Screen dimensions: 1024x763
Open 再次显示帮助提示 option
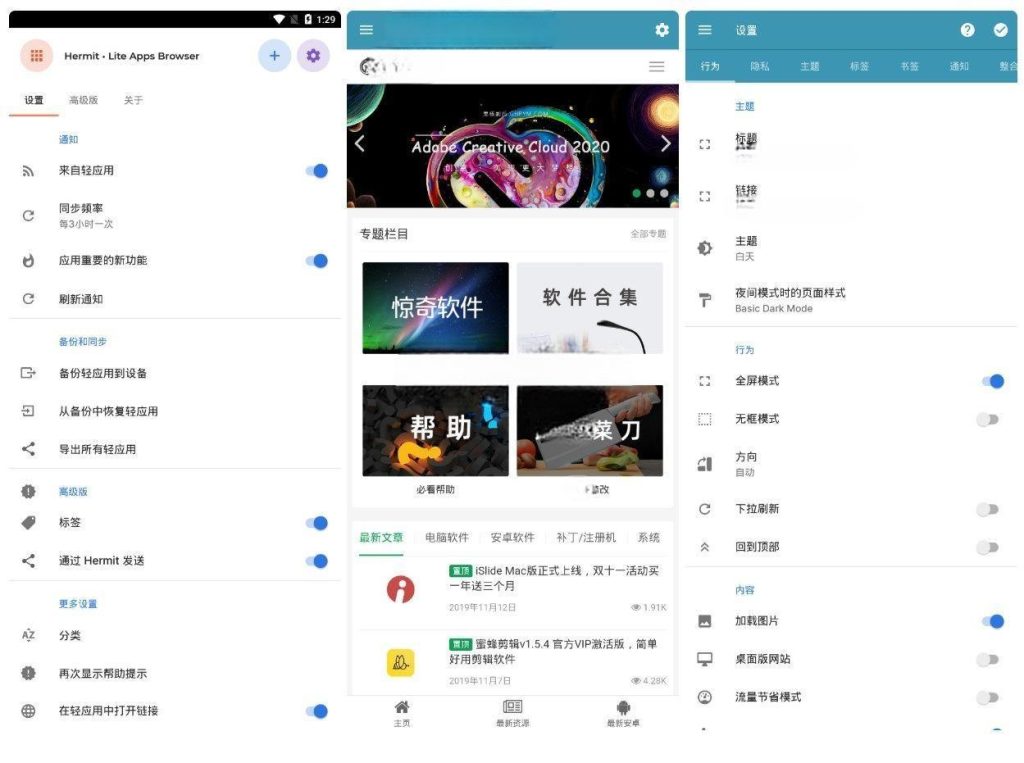point(175,673)
